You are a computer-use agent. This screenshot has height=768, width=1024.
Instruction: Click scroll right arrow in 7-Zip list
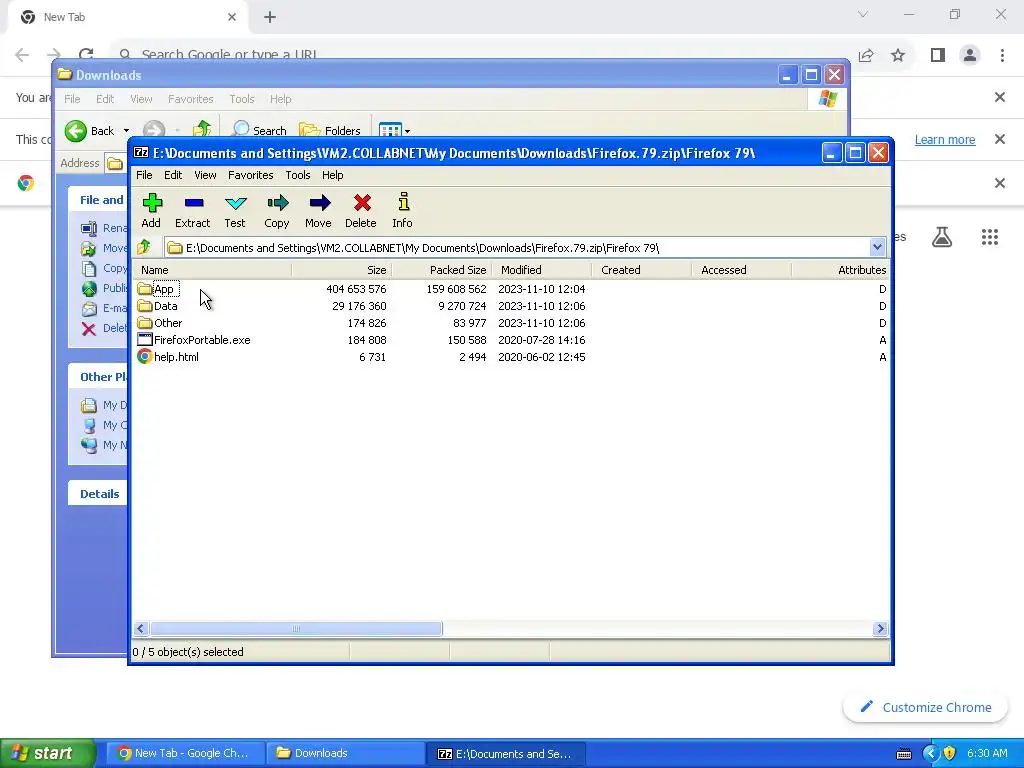tap(880, 628)
